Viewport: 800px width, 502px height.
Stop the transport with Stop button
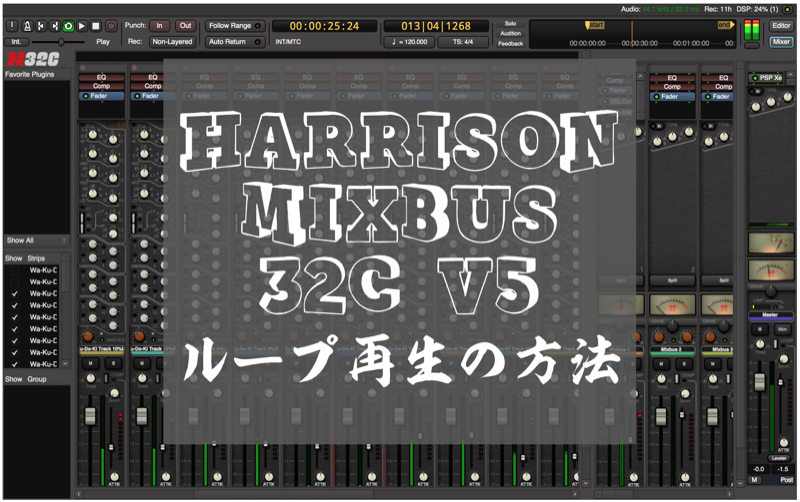[x=95, y=26]
